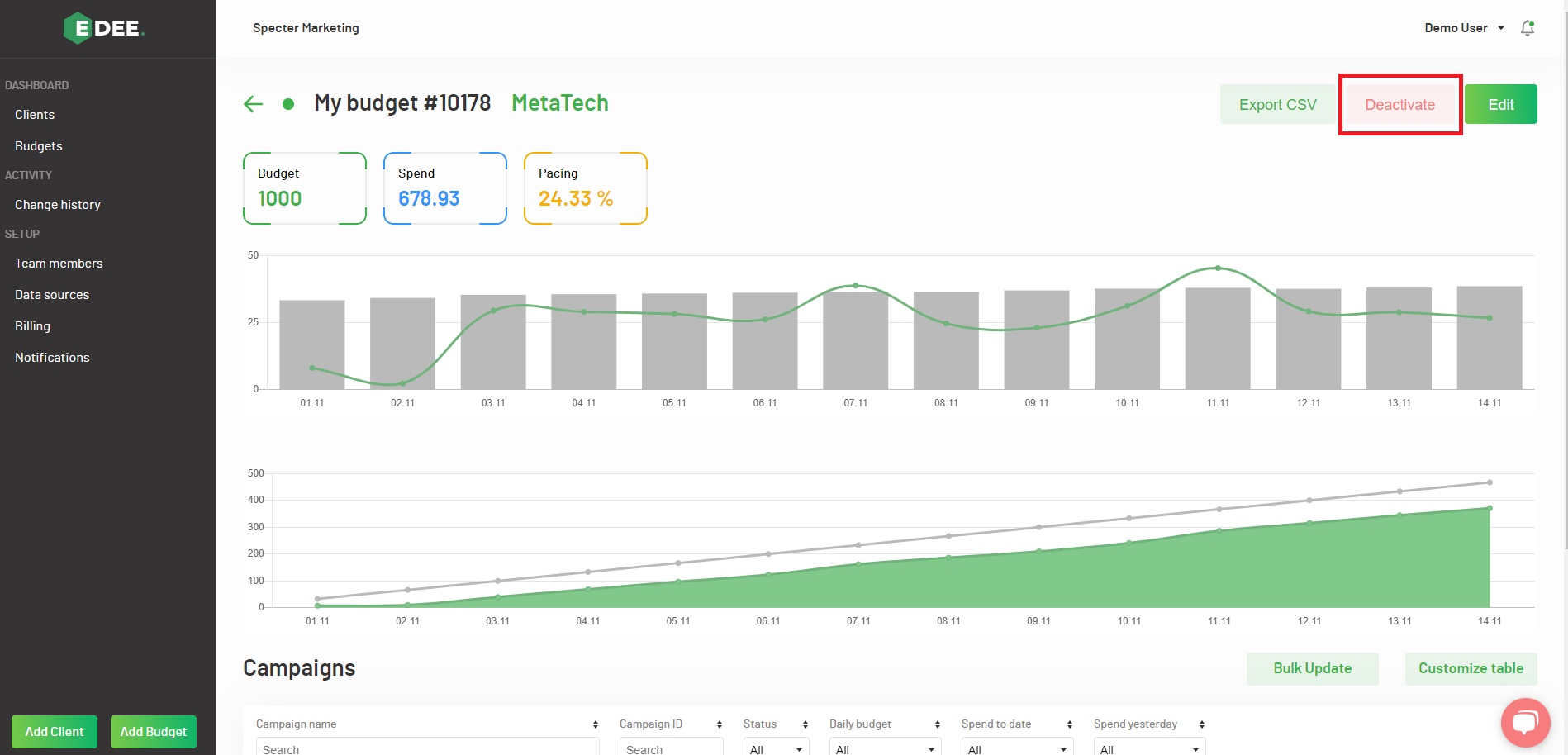Sort by Campaign ID column arrows

click(x=719, y=724)
